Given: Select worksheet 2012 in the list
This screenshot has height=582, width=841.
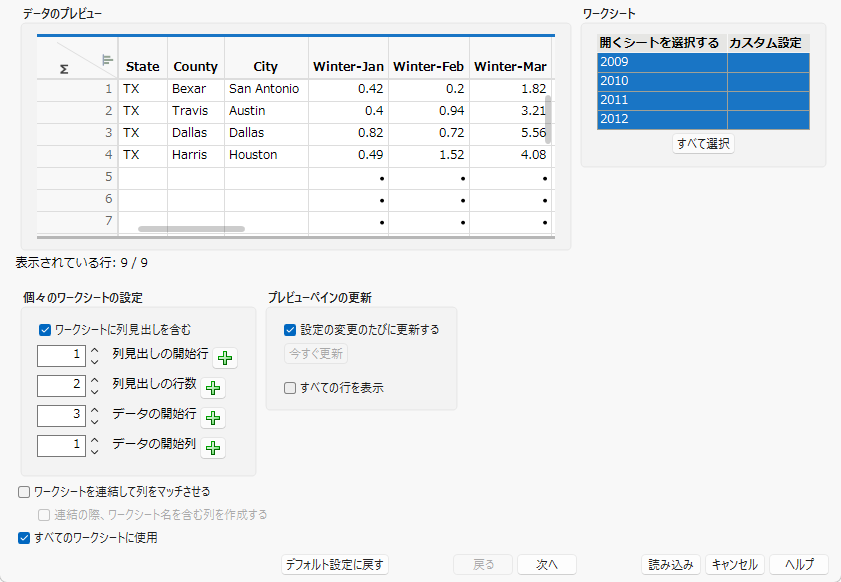Looking at the screenshot, I should [703, 120].
